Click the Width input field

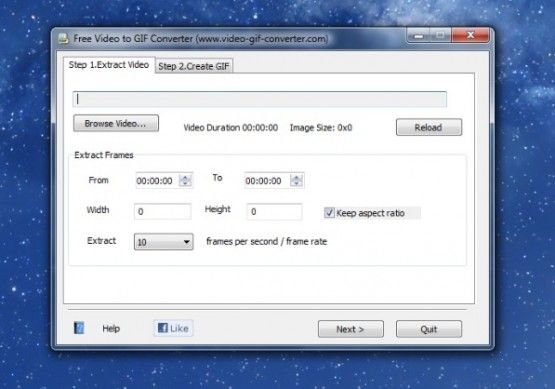point(162,212)
